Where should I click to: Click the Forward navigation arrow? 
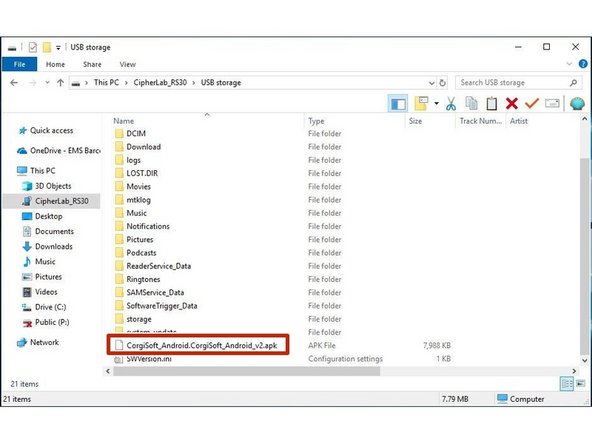coord(32,83)
